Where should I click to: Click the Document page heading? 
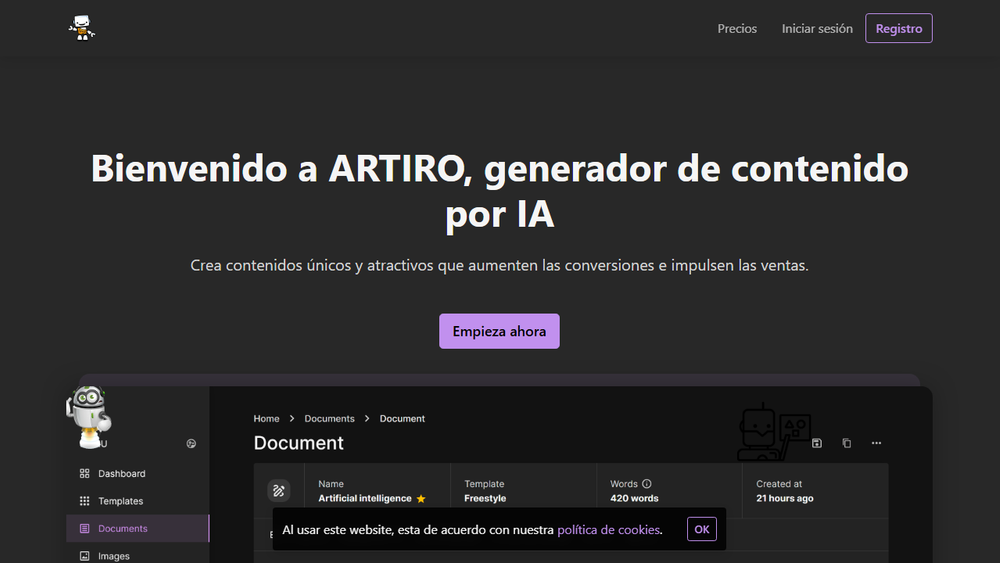pyautogui.click(x=298, y=443)
